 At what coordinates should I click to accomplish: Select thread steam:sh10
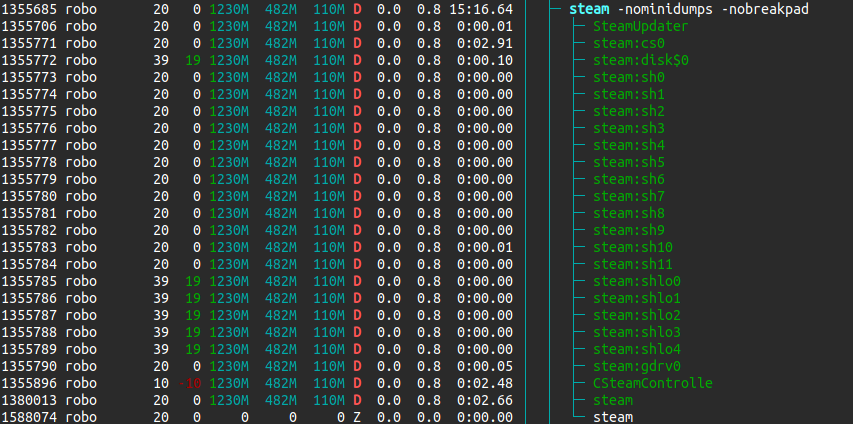point(633,247)
